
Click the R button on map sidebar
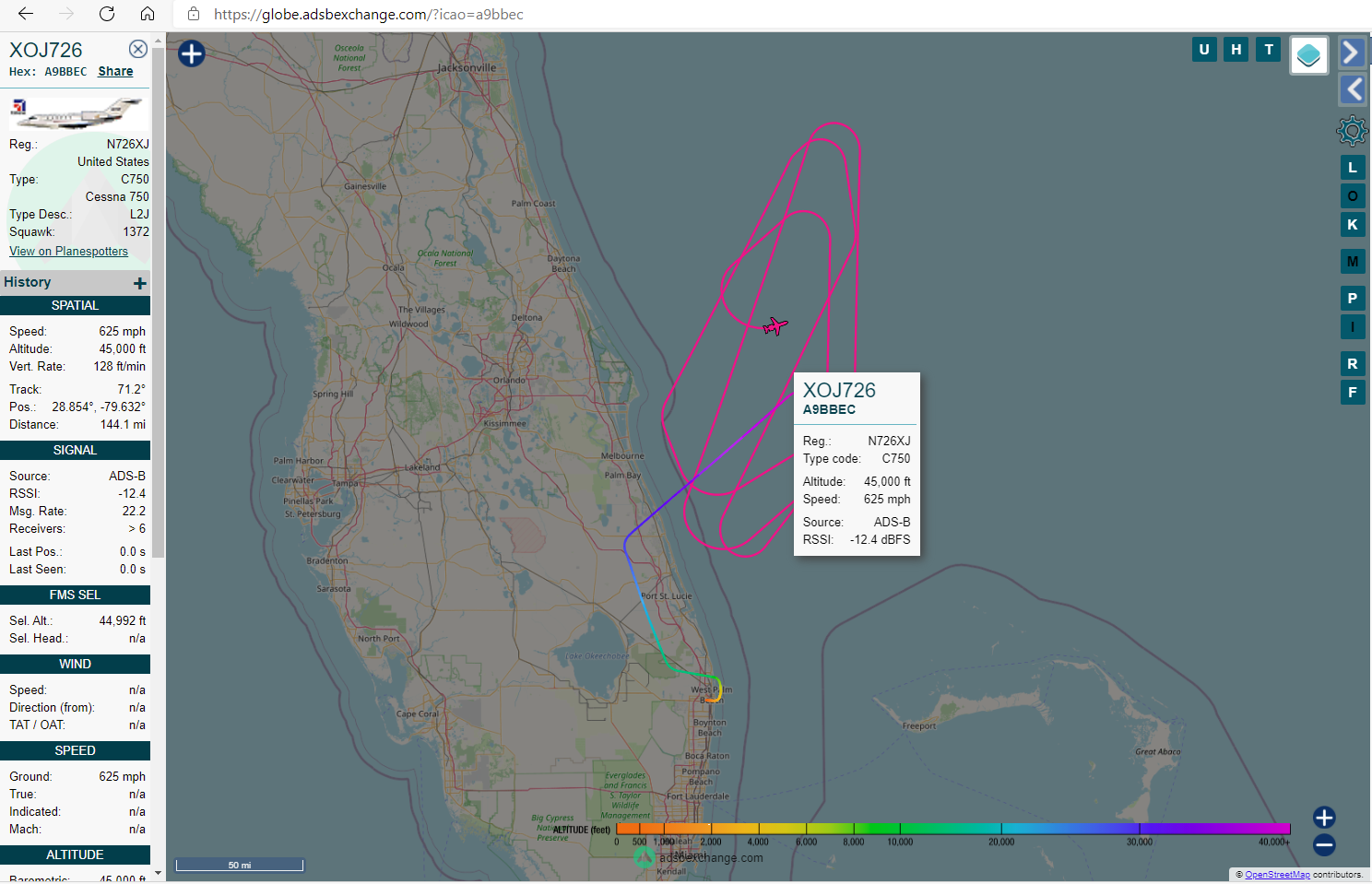click(x=1353, y=364)
